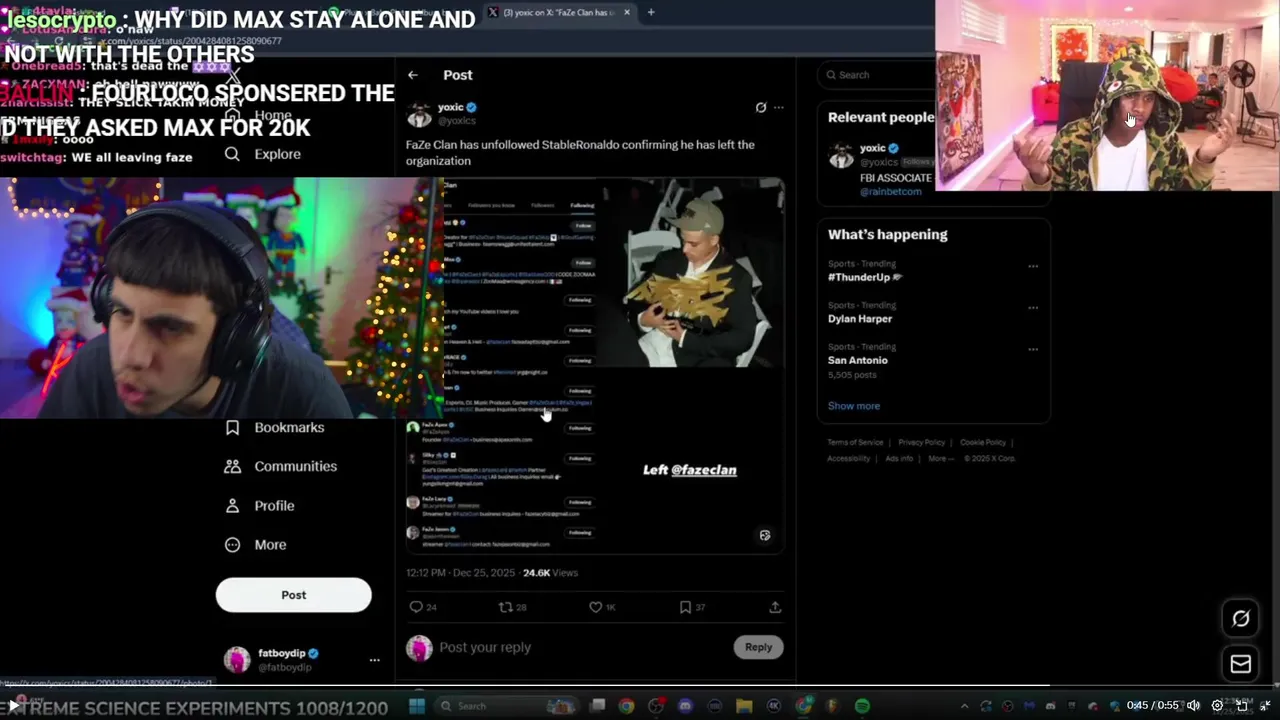Viewport: 1280px width, 720px height.
Task: Share the post via share icon
Action: pos(775,607)
